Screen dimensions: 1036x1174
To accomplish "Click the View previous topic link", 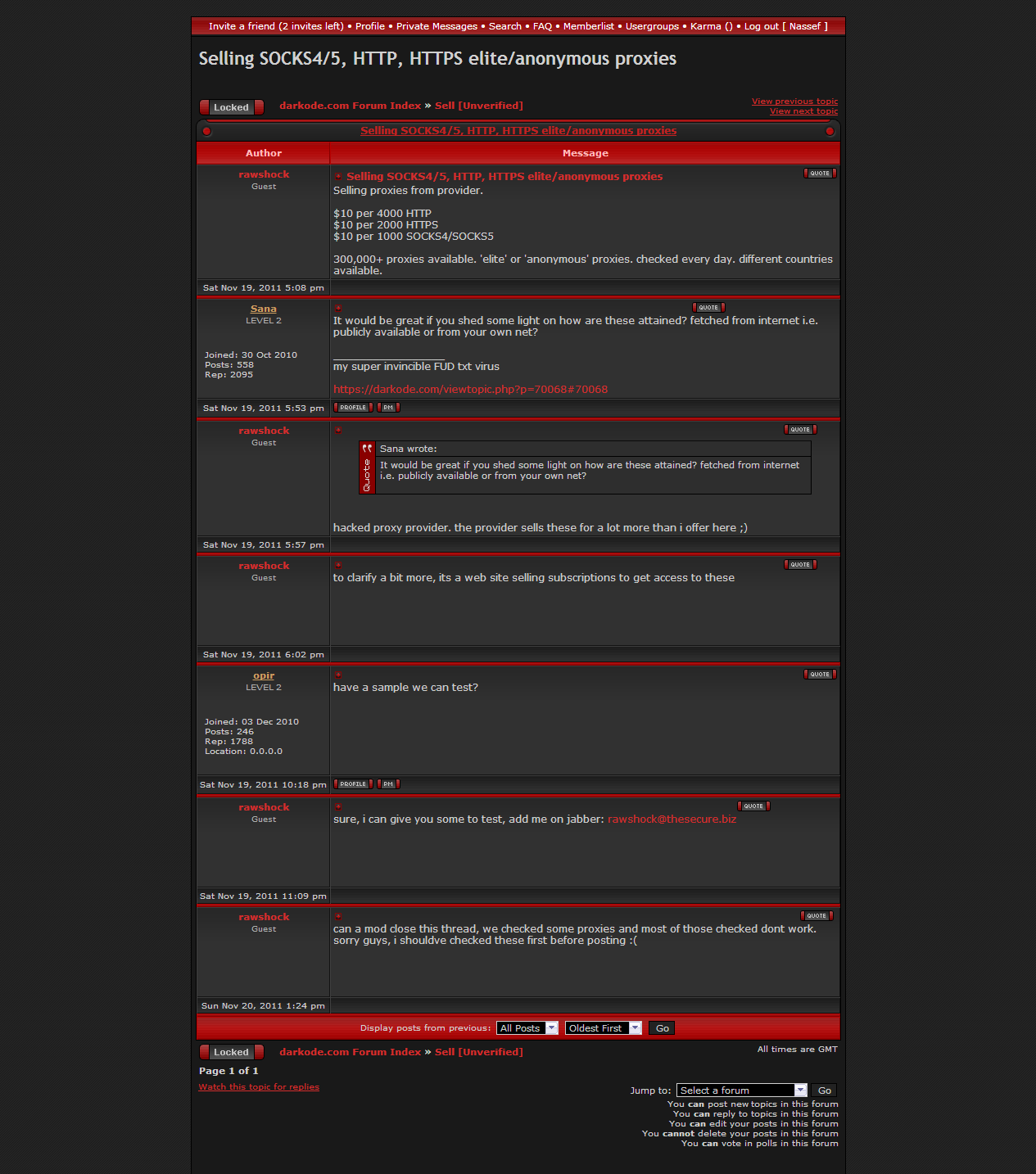I will pyautogui.click(x=794, y=102).
